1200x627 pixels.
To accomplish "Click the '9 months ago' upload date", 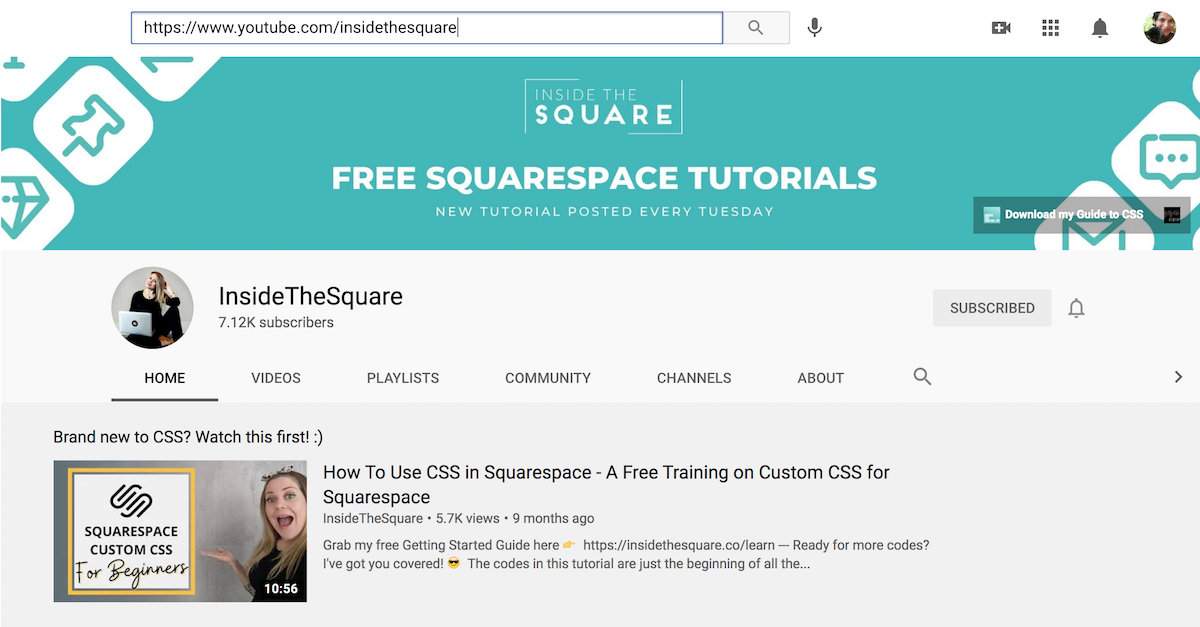I will [553, 519].
